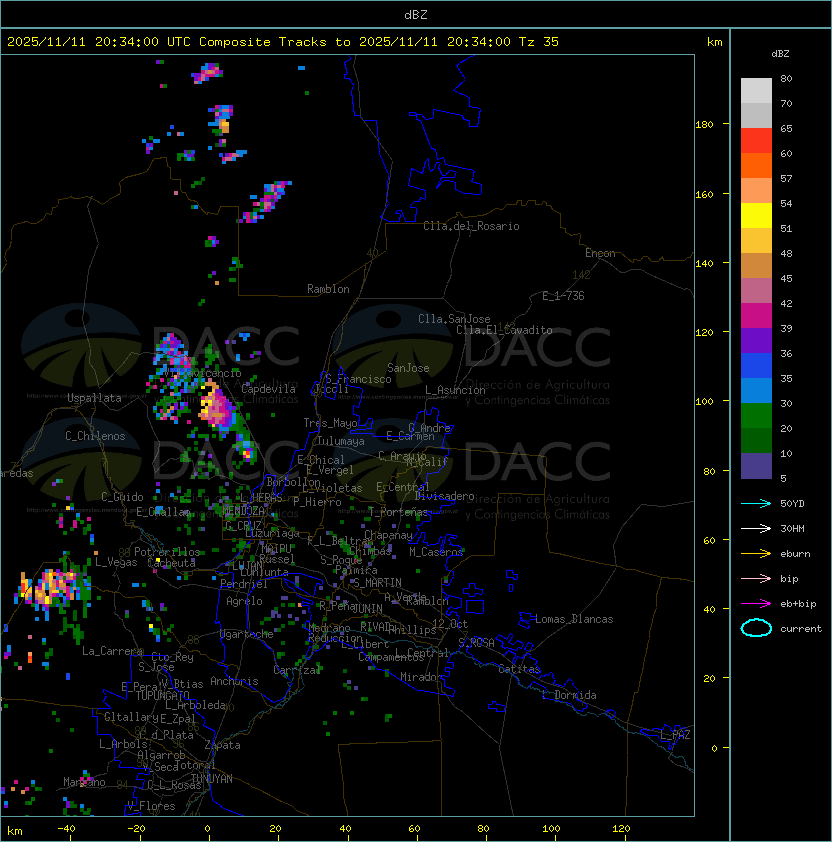Click the Cacheuta label
Screen dimensions: 832x842
click(171, 563)
